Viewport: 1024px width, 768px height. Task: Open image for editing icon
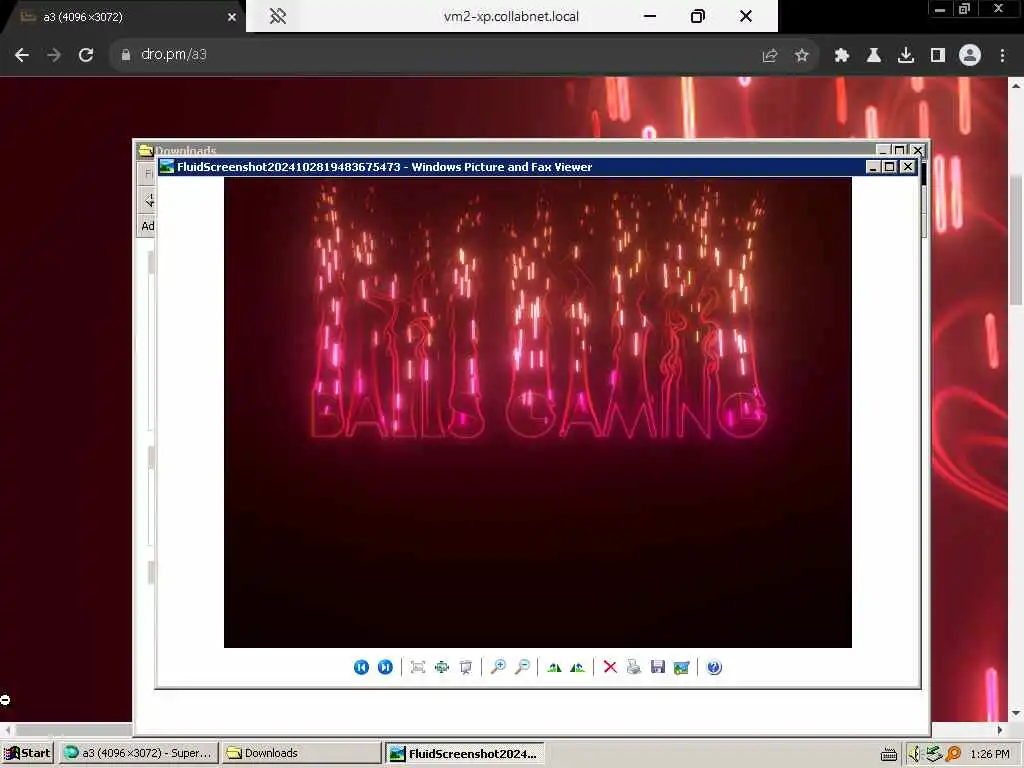pos(682,667)
